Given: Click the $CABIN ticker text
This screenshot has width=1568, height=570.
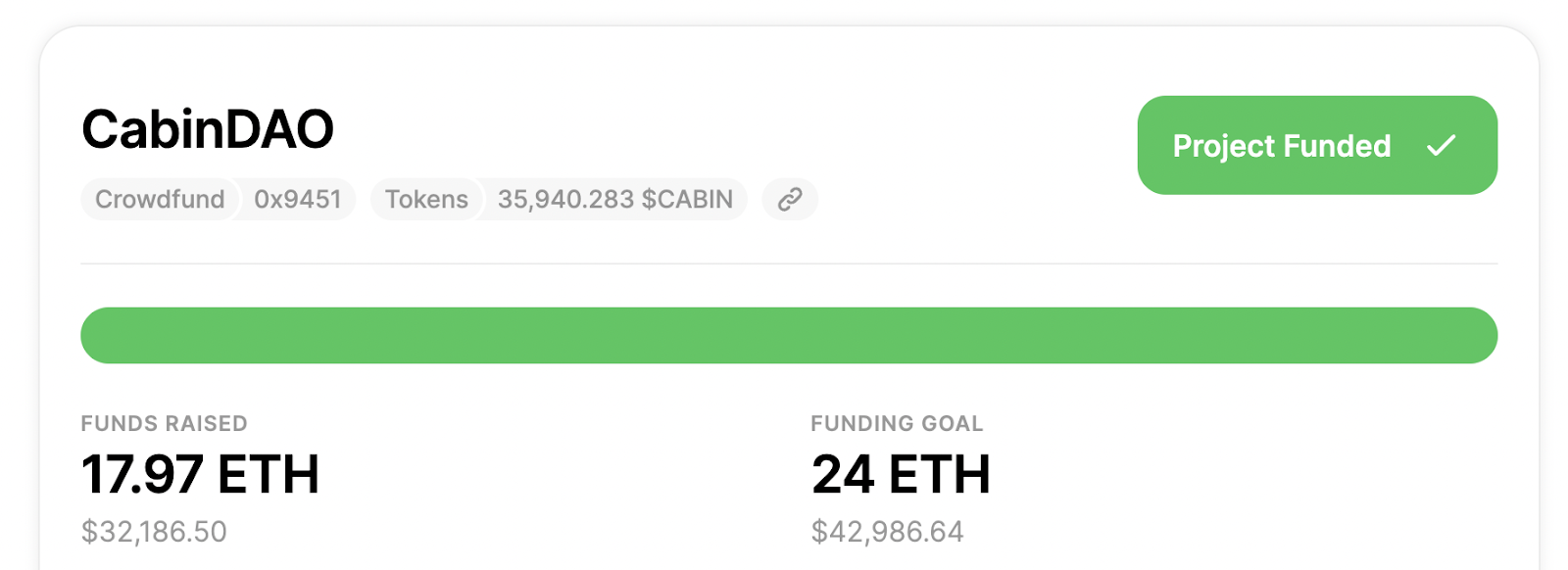Looking at the screenshot, I should click(687, 200).
